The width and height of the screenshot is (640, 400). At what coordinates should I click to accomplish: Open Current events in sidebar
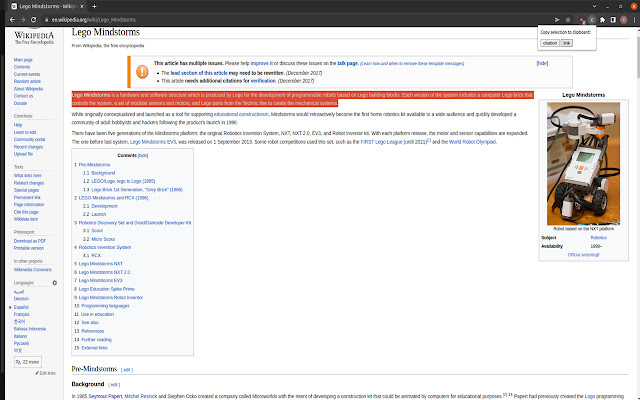27,74
